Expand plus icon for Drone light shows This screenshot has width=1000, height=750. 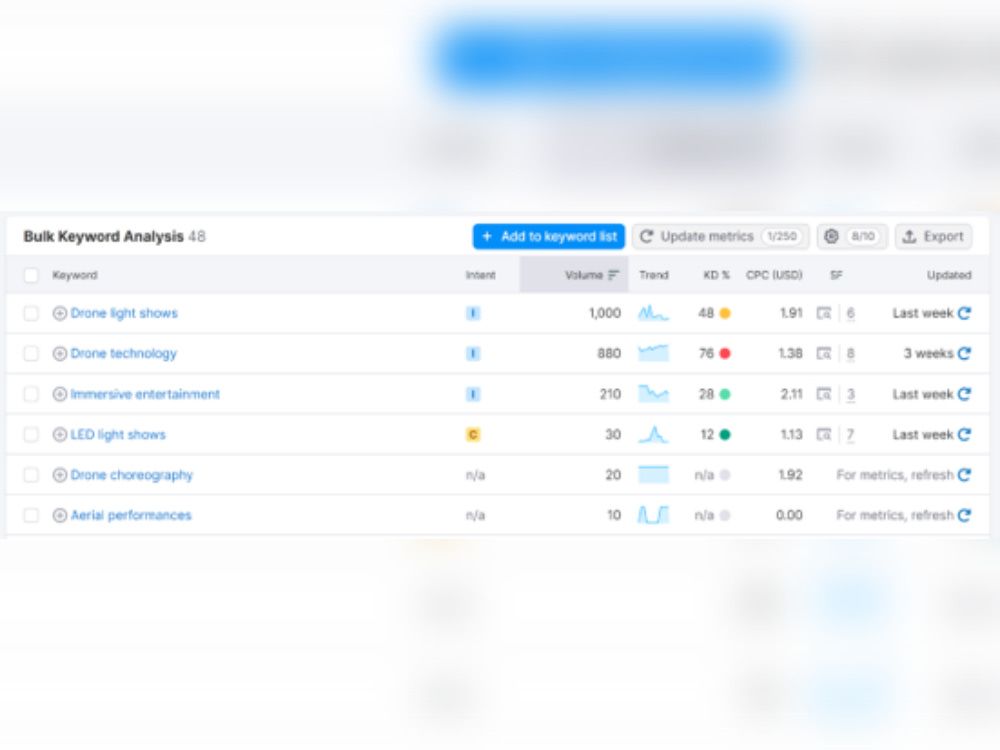pos(59,313)
